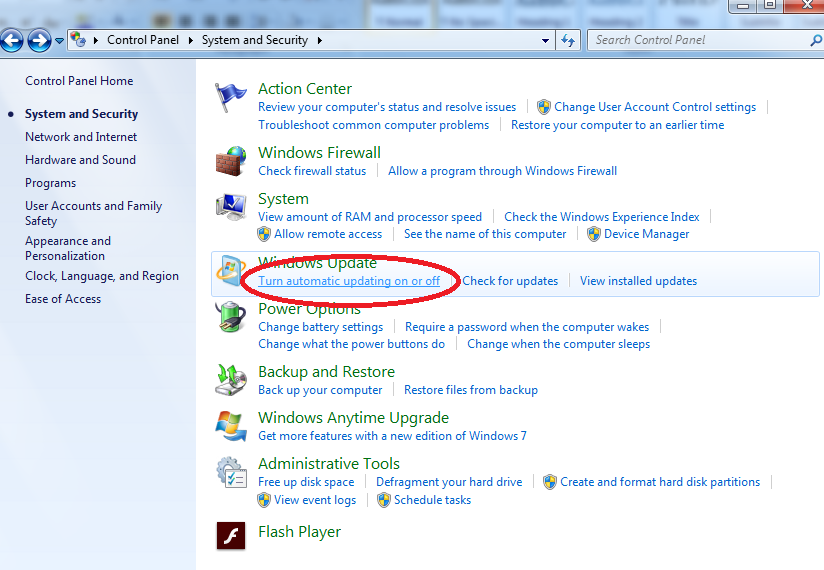Check firewall status
Viewport: 824px width, 570px height.
tap(312, 171)
